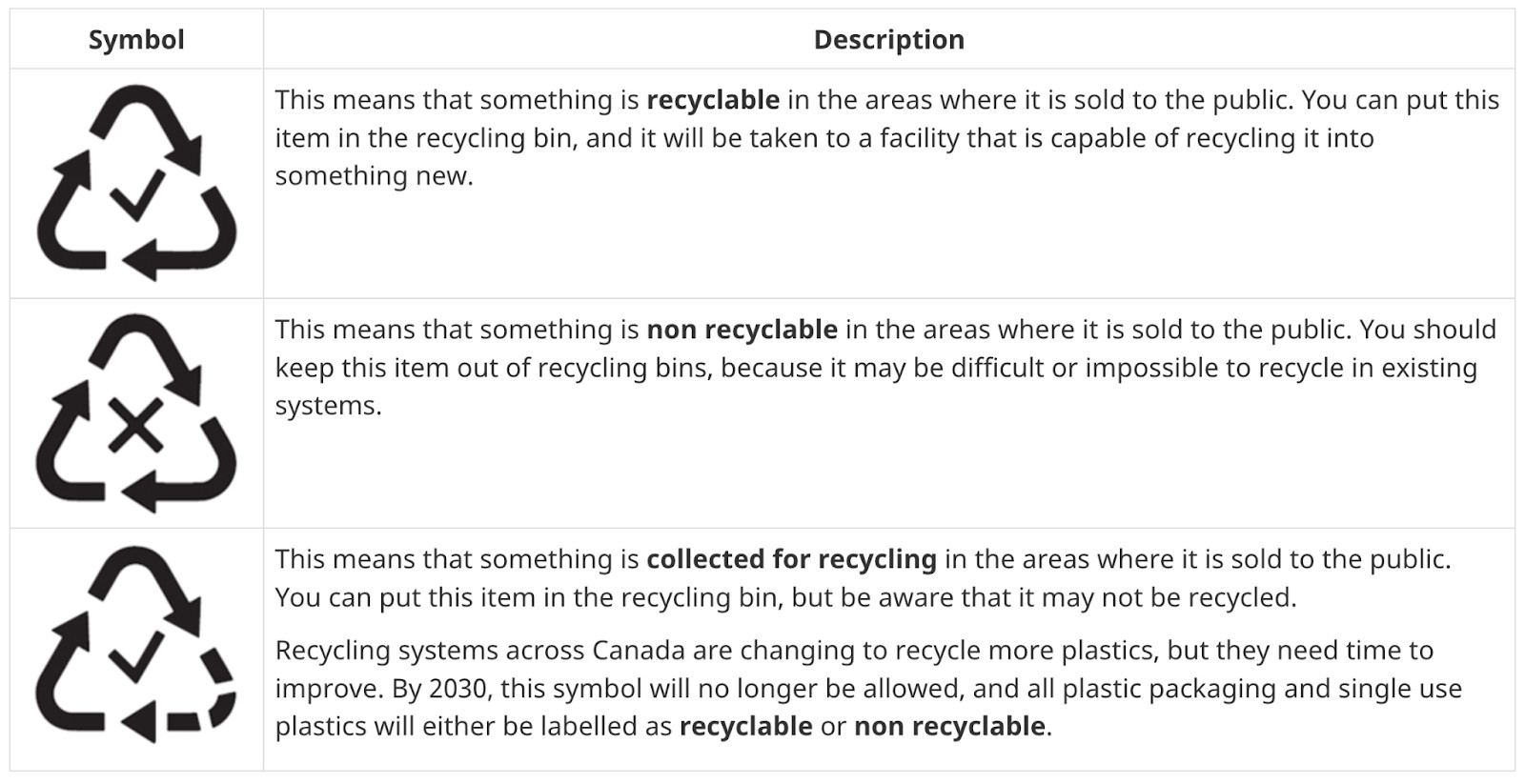Click bold 'non recyclable' in second row description
Image resolution: width=1525 pixels, height=784 pixels.
coord(742,330)
